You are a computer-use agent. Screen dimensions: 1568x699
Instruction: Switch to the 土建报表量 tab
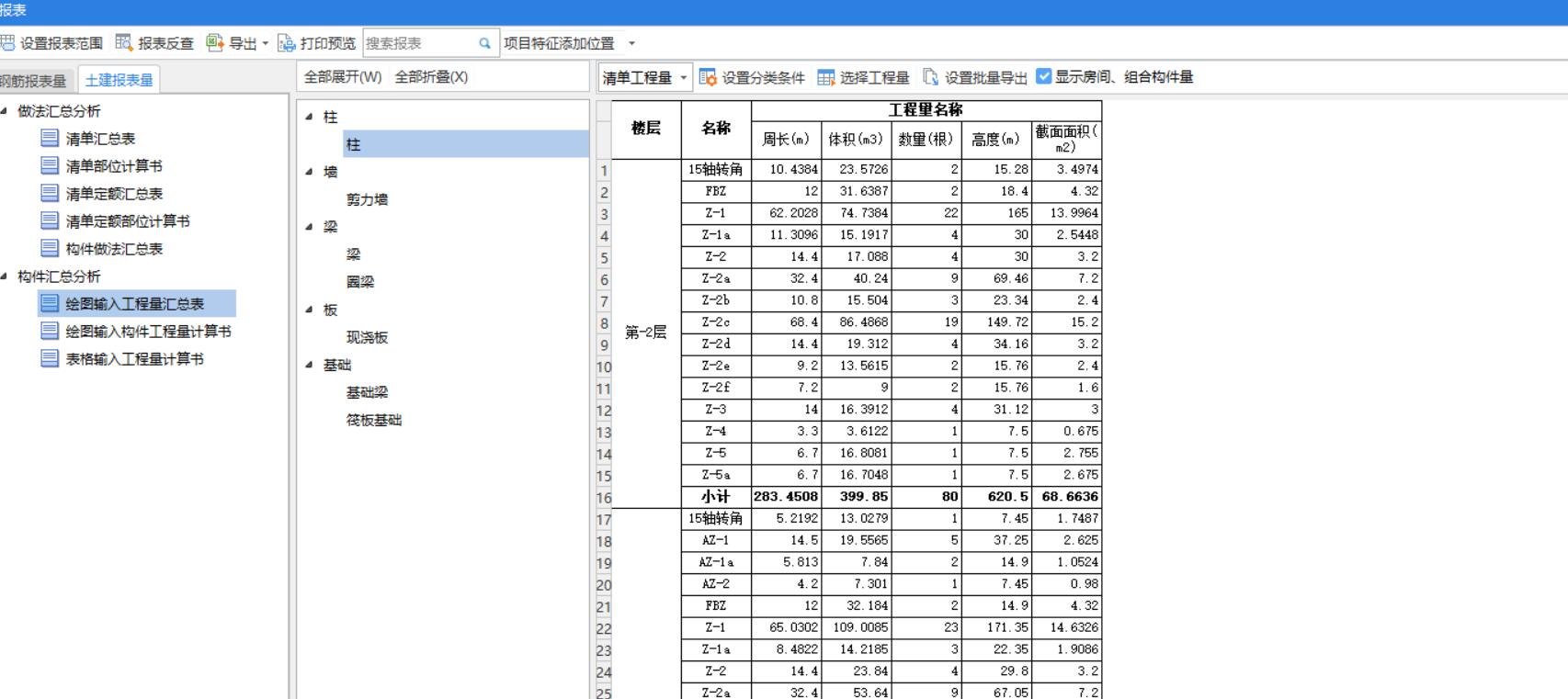tap(119, 81)
